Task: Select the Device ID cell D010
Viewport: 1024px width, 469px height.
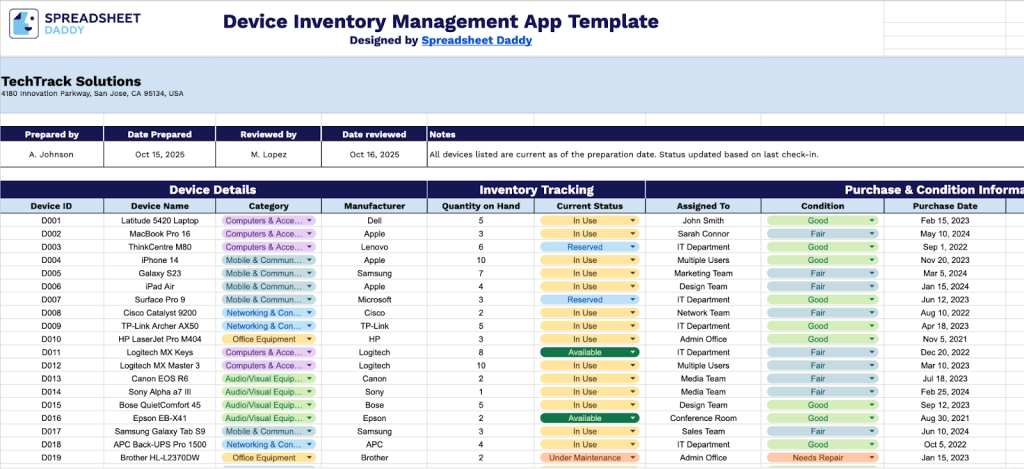Action: [51, 339]
